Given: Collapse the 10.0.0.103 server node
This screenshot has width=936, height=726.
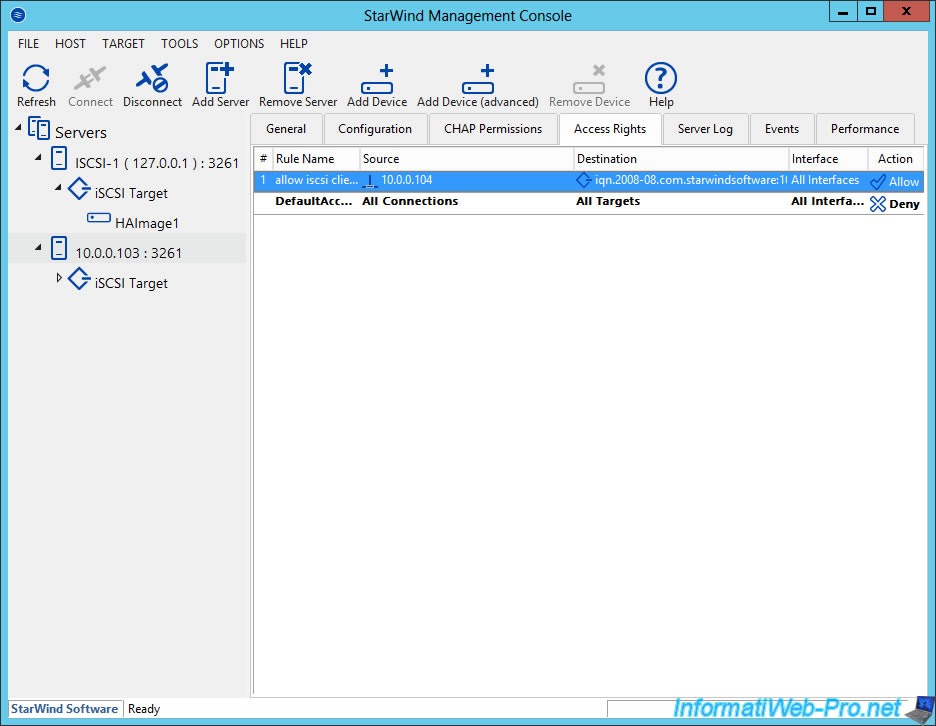Looking at the screenshot, I should coord(38,247).
